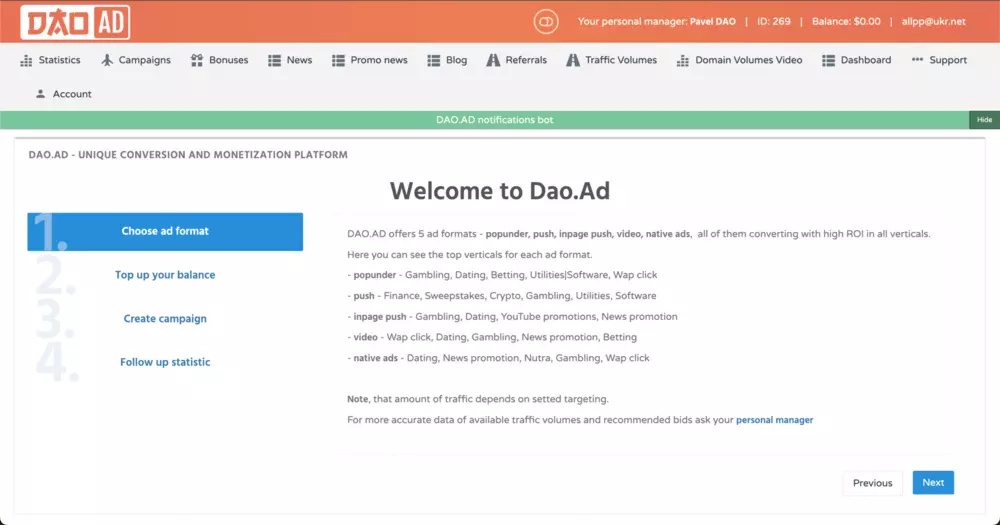This screenshot has width=1000, height=525.
Task: Open the Campaigns menu item
Action: point(136,60)
